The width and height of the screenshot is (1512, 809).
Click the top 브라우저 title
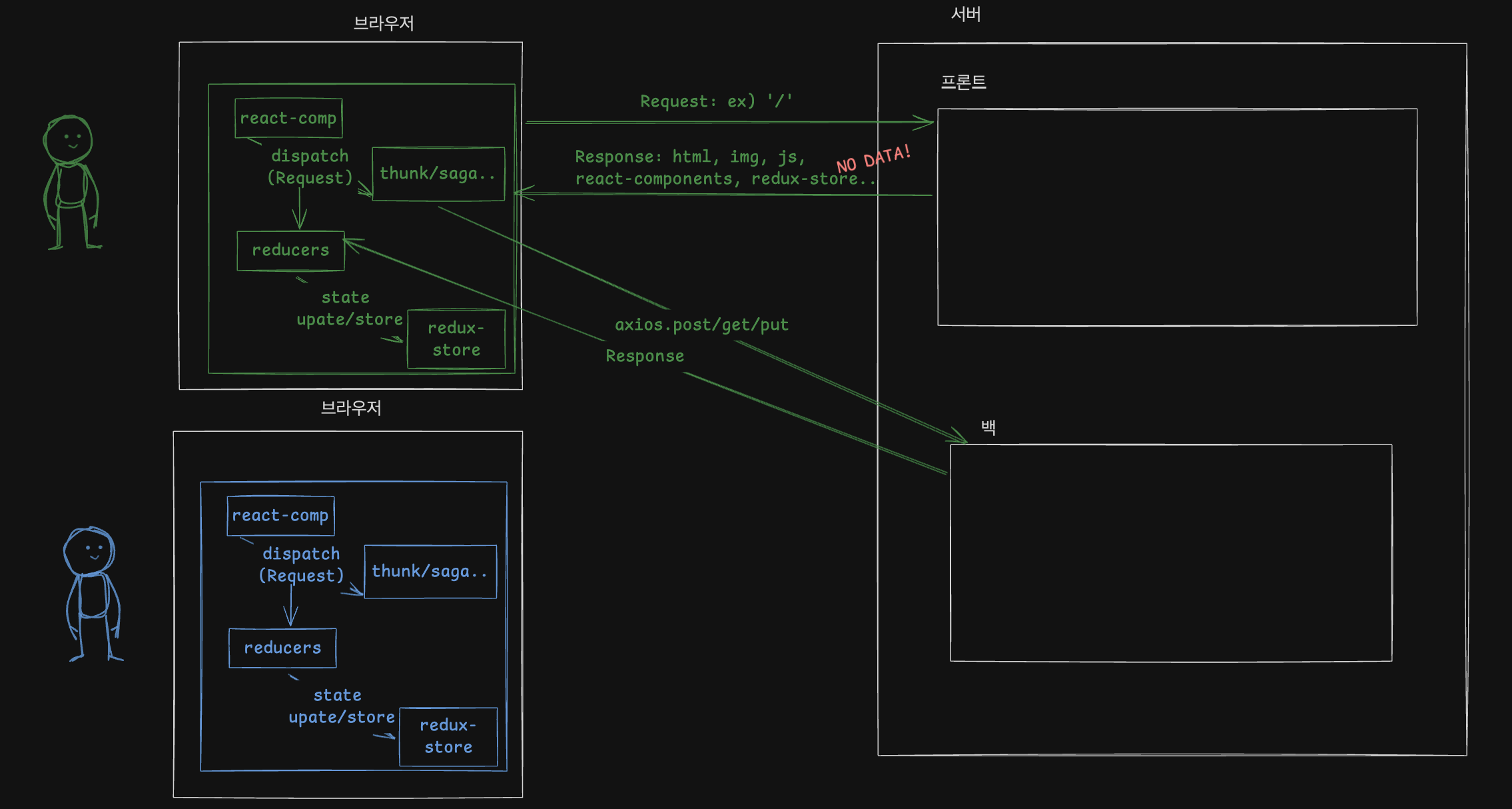pyautogui.click(x=384, y=23)
